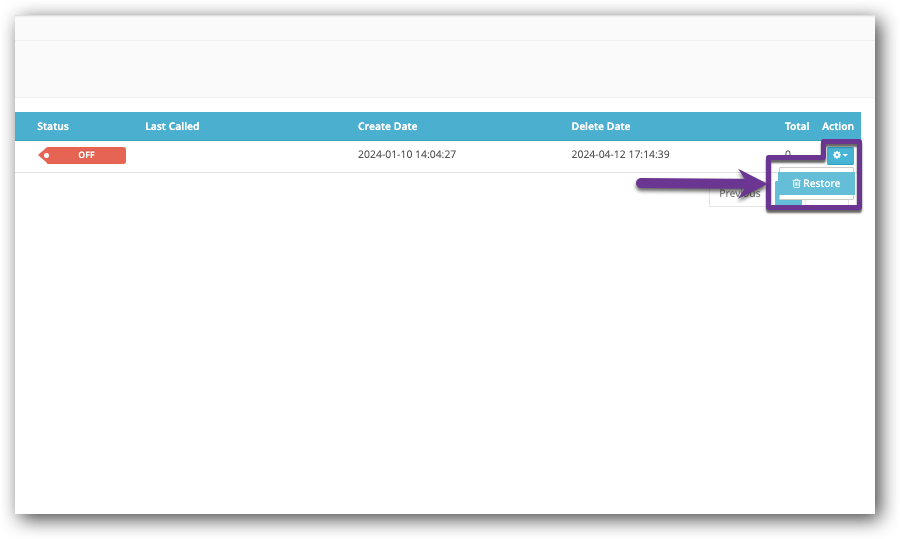Sort by the Last Called column header

tap(172, 126)
